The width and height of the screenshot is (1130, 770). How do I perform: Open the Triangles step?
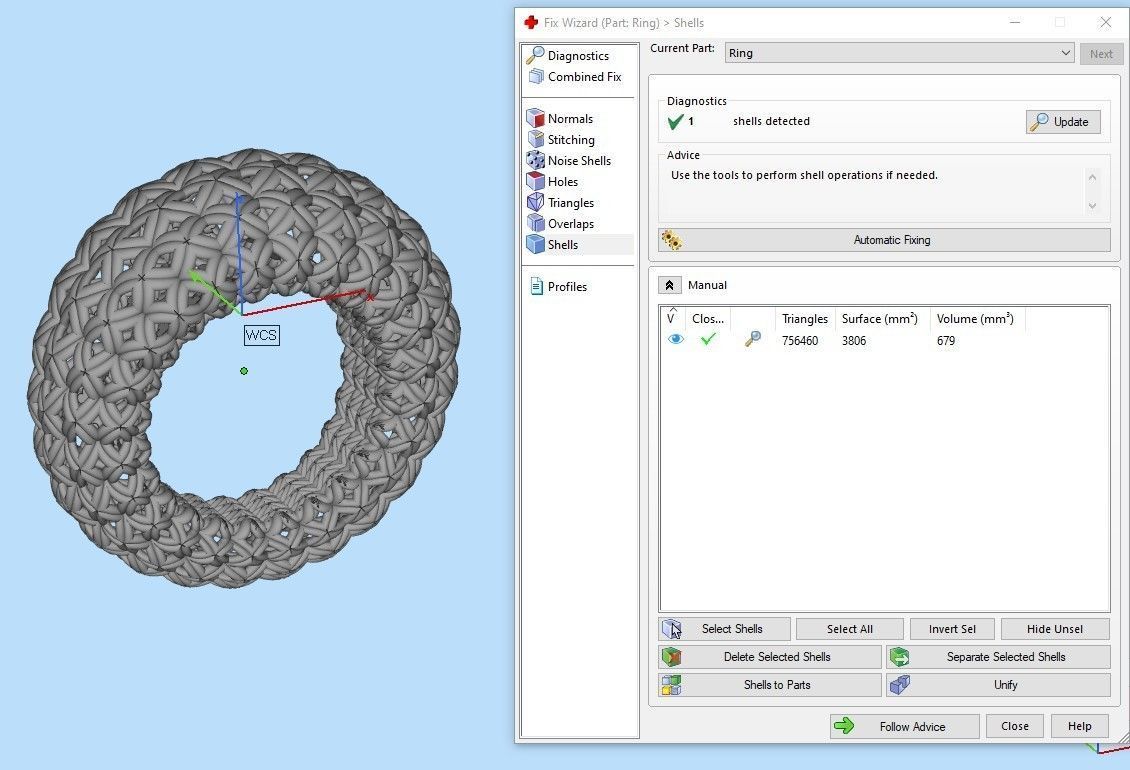[x=561, y=203]
